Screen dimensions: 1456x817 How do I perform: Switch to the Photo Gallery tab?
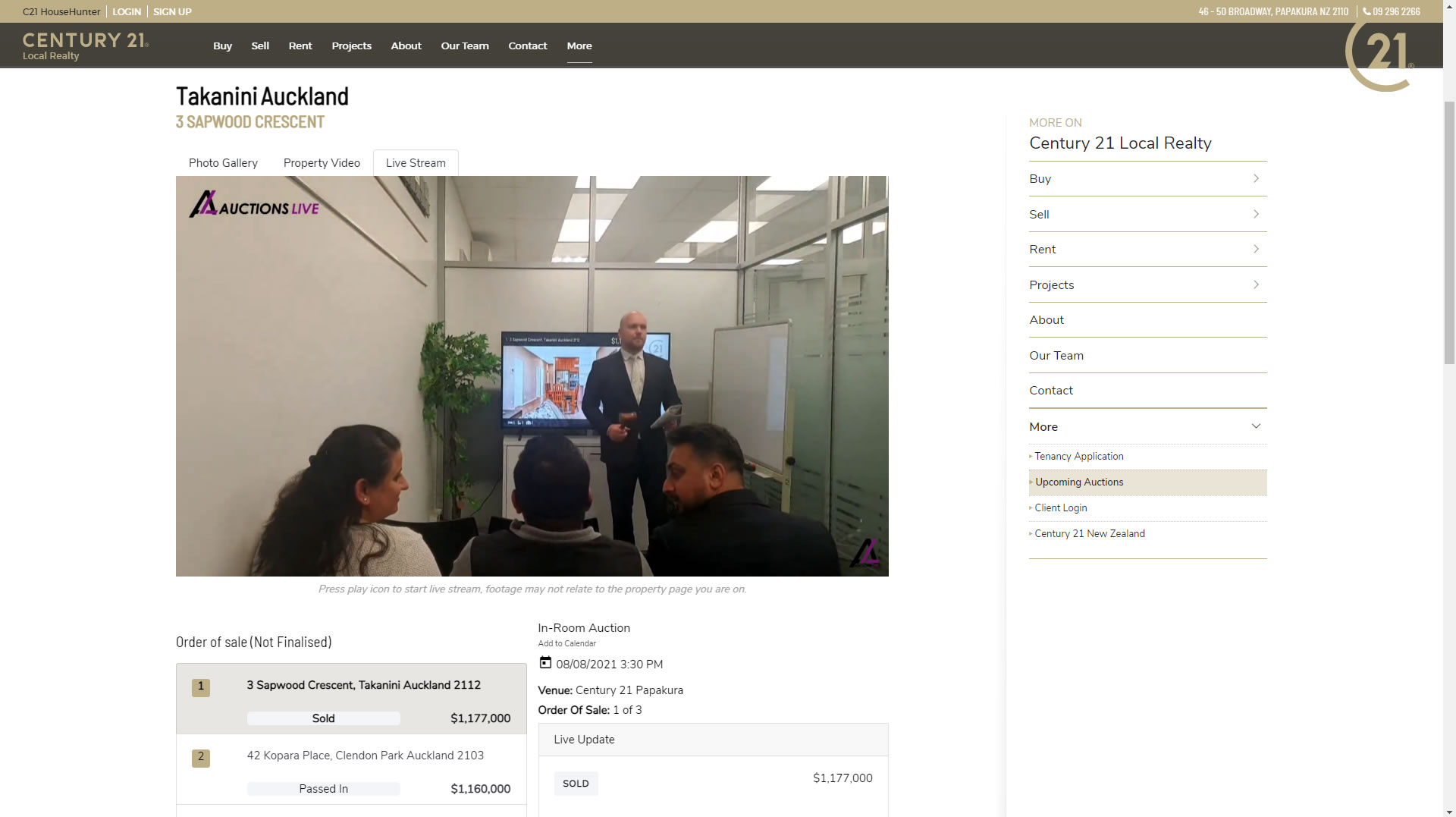(x=223, y=163)
